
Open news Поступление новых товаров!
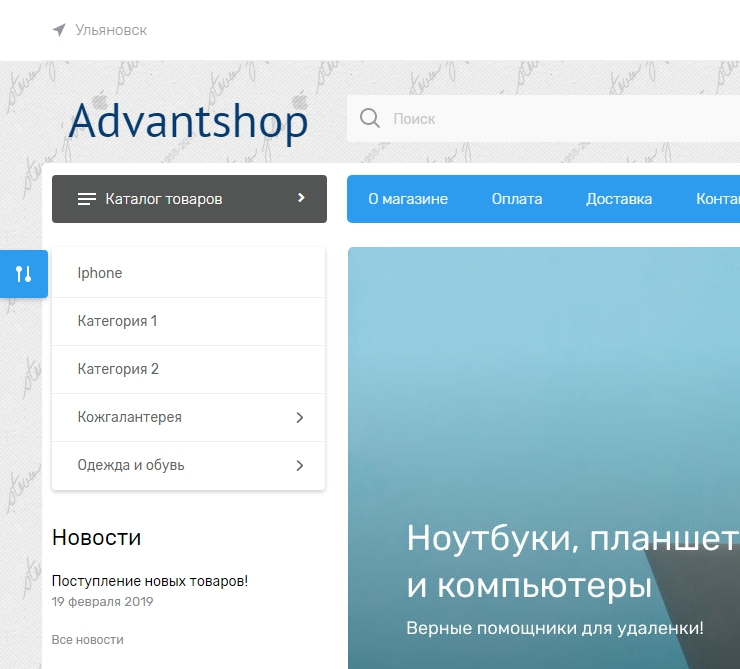tap(149, 580)
